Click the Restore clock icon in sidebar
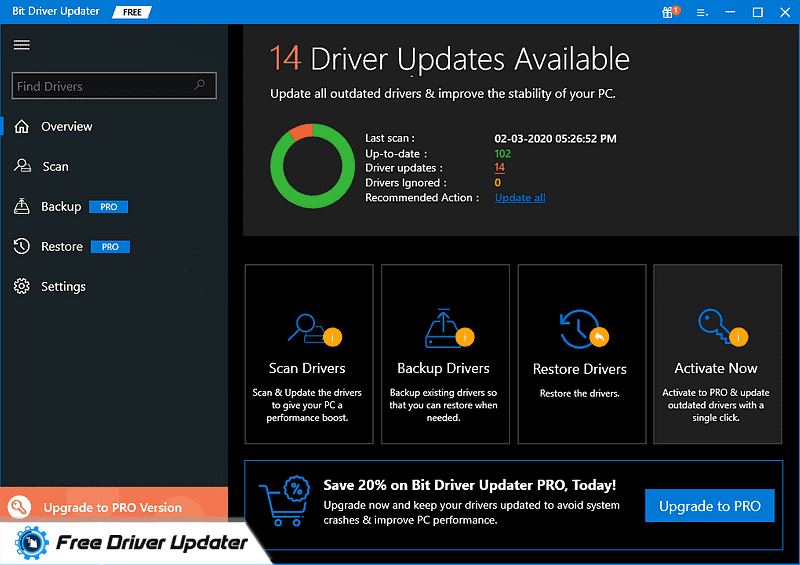 pos(21,246)
